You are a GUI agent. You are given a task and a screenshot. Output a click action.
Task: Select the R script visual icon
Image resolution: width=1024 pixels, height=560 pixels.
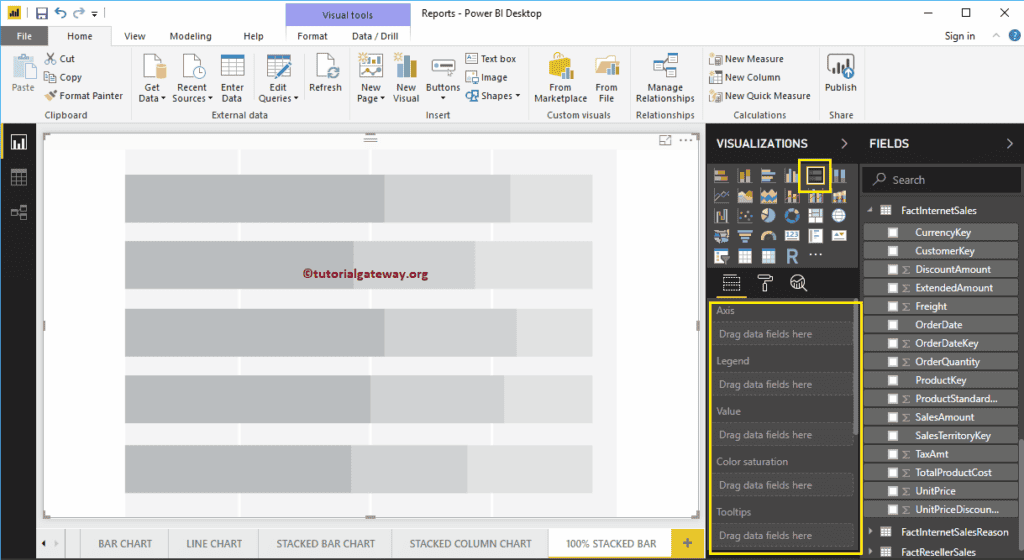(x=792, y=256)
